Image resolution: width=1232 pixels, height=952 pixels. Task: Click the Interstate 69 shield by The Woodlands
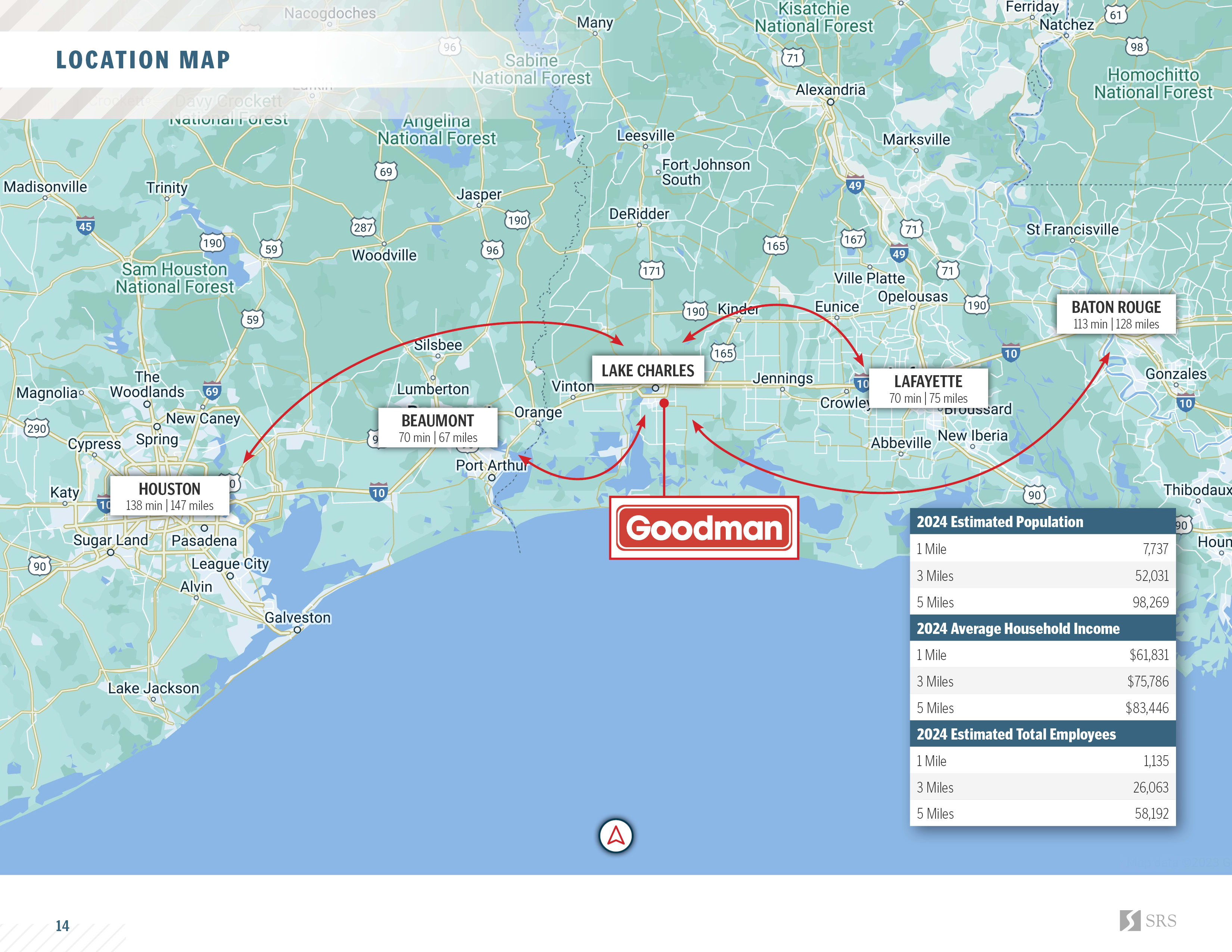pyautogui.click(x=212, y=391)
